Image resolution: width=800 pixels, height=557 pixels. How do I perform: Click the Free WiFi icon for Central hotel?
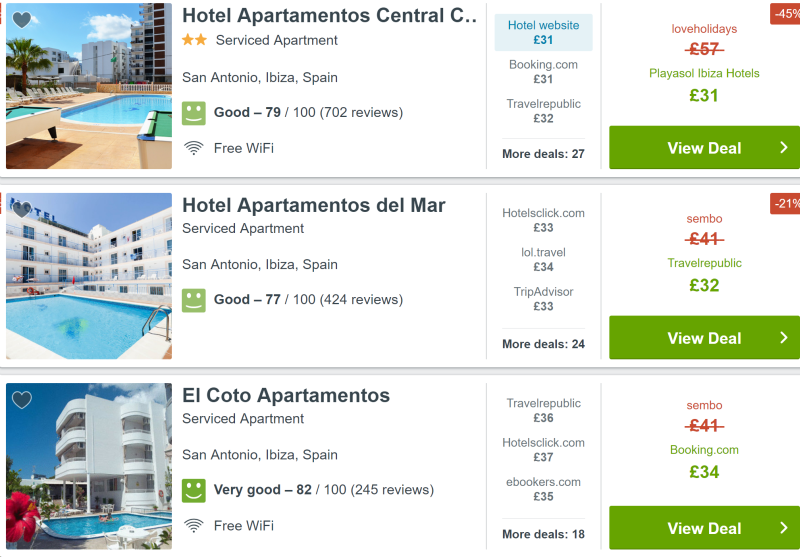(x=194, y=148)
